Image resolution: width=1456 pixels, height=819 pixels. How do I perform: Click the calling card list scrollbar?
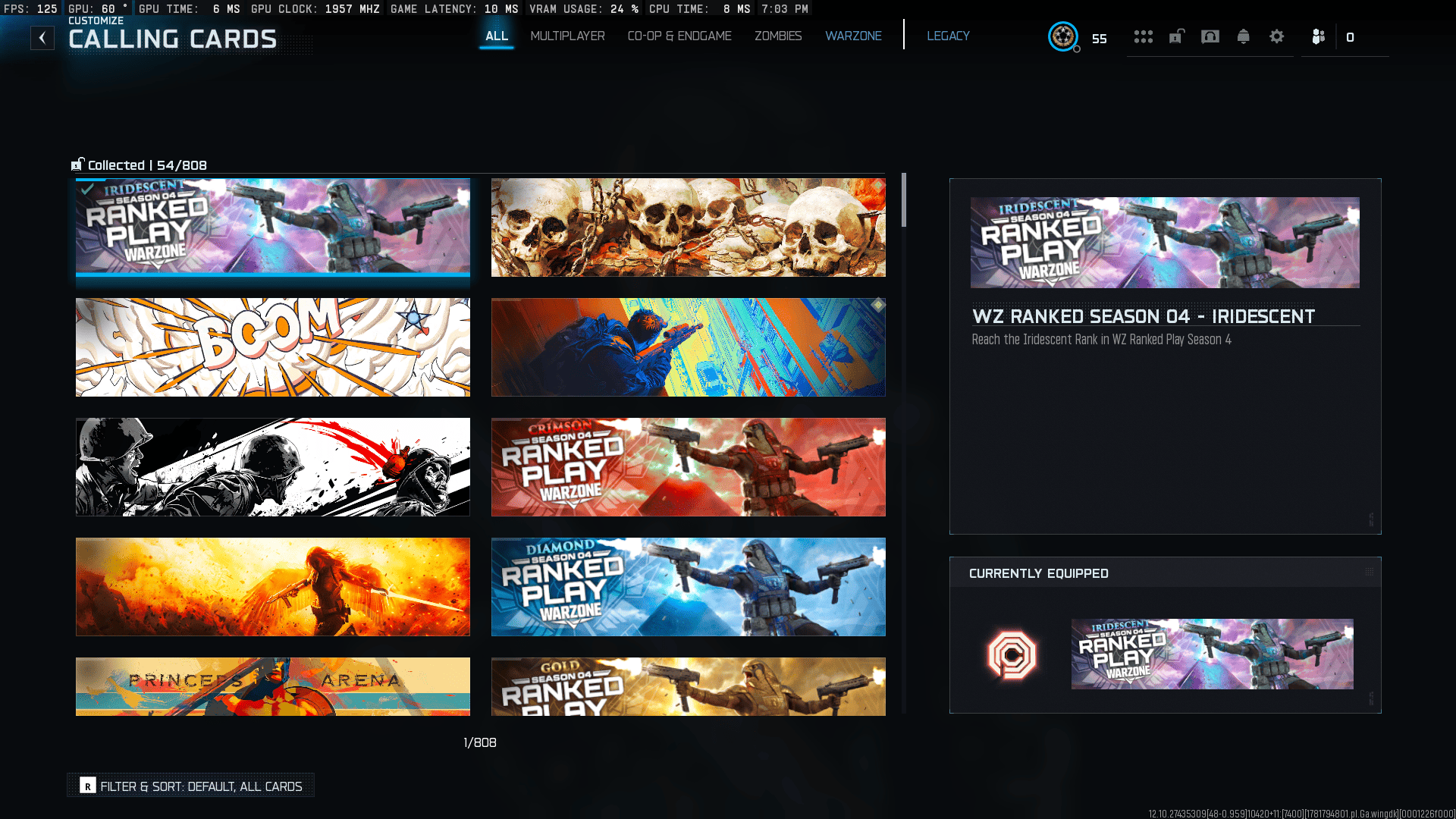904,200
